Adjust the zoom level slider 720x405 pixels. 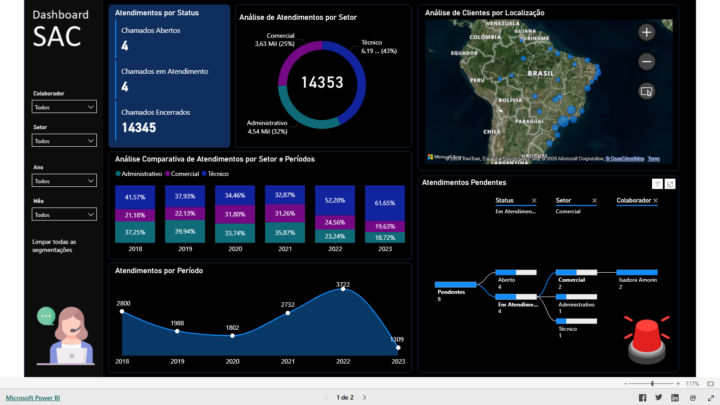[653, 383]
